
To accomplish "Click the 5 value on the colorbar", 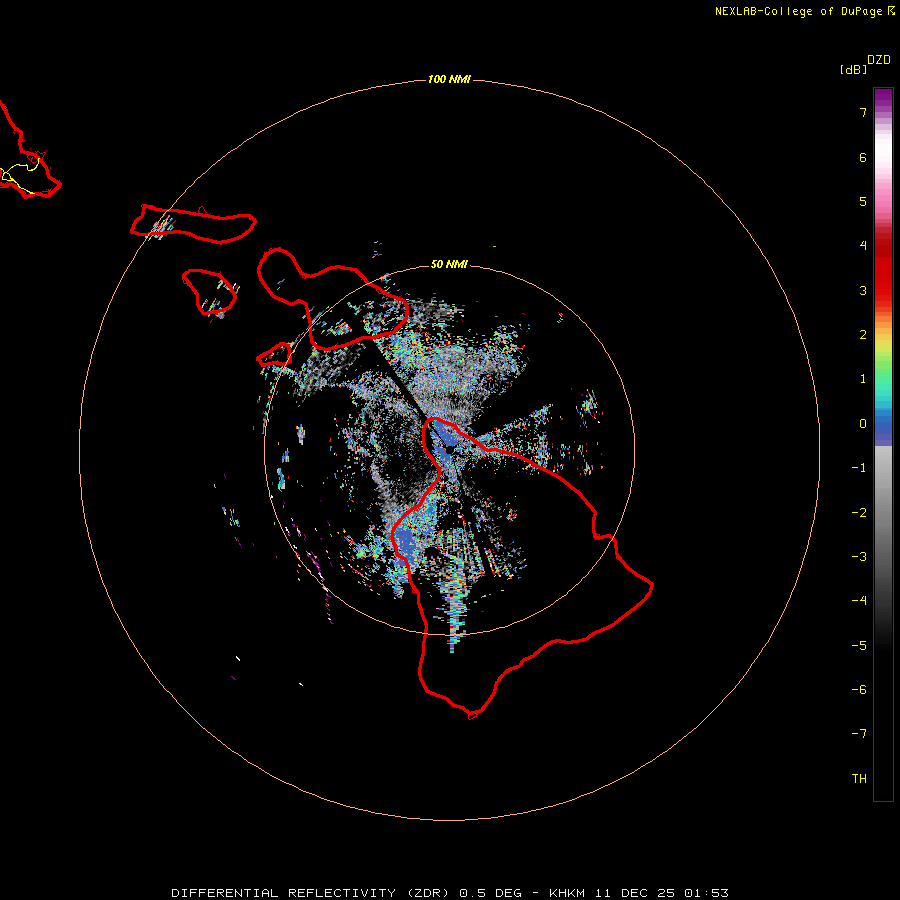I will point(863,201).
